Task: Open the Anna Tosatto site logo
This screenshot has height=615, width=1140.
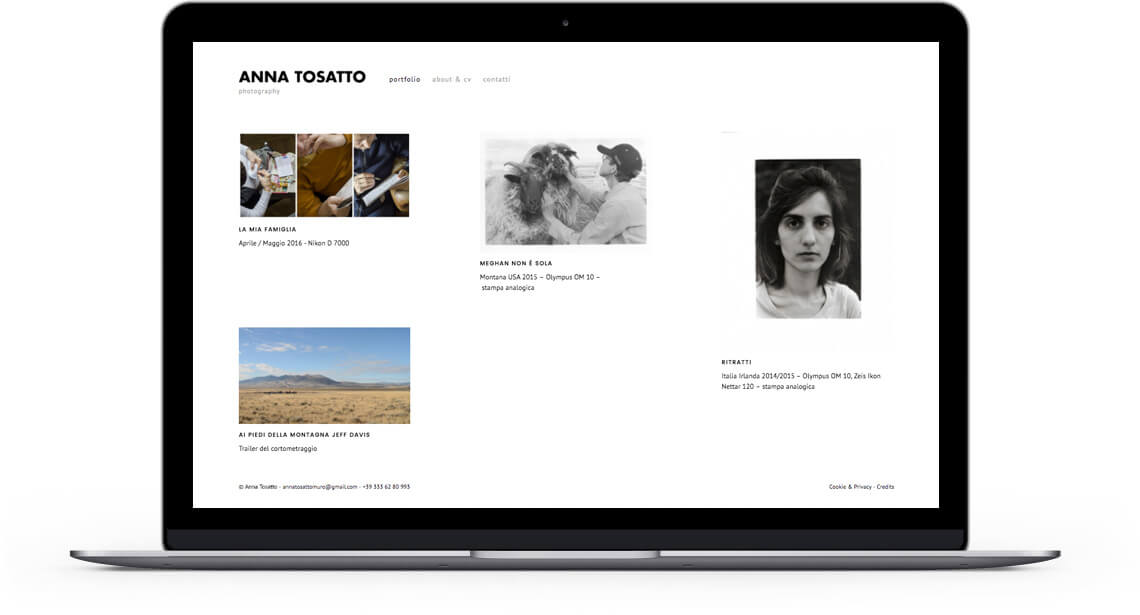Action: pos(302,77)
